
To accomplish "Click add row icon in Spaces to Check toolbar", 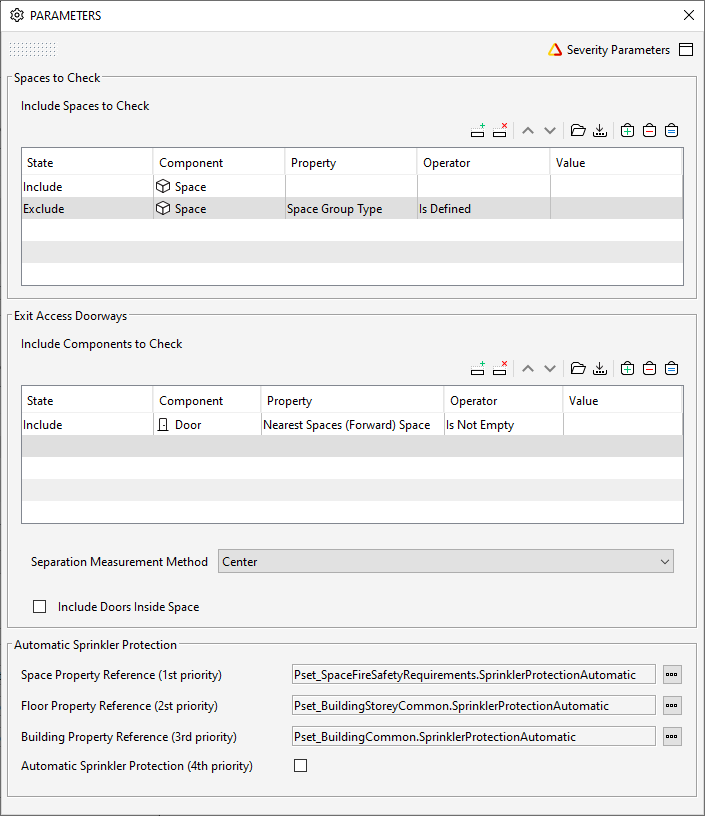I will [x=477, y=130].
